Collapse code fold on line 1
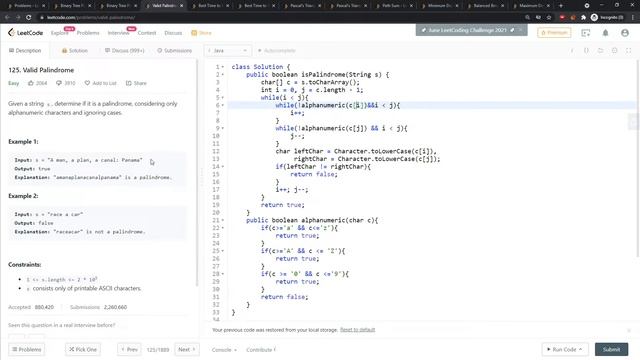This screenshot has height=360, width=640. 223,67
